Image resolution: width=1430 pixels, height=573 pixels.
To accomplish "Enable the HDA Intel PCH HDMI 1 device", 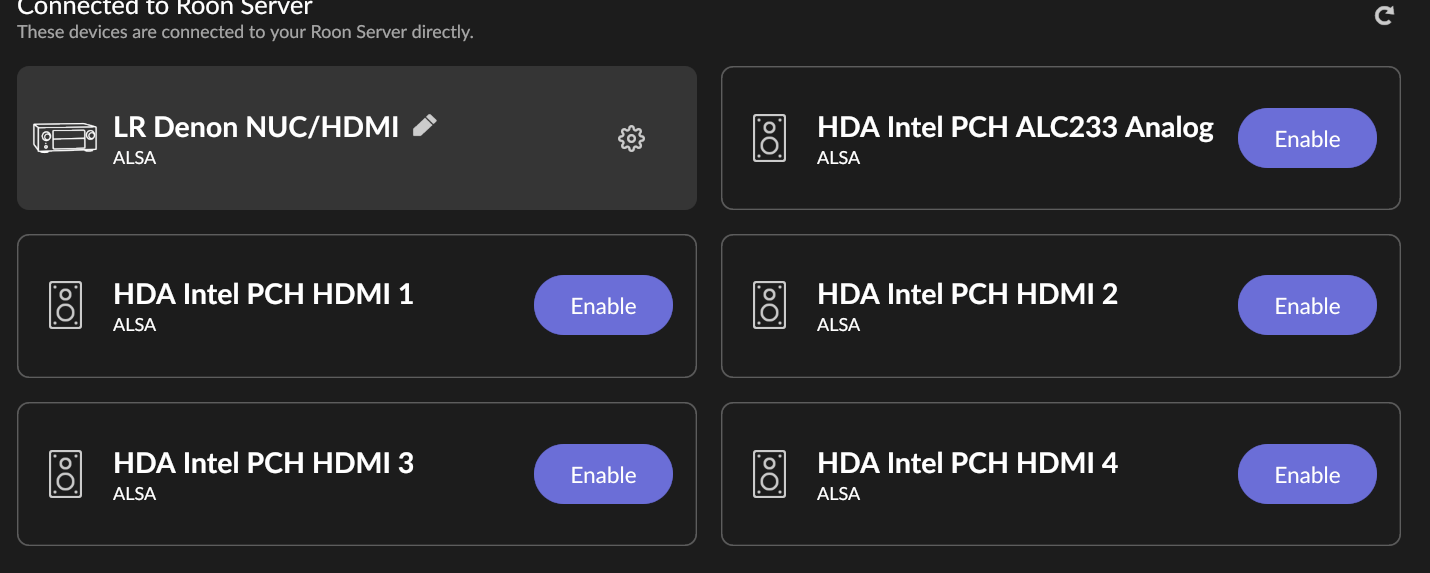I will coord(603,306).
